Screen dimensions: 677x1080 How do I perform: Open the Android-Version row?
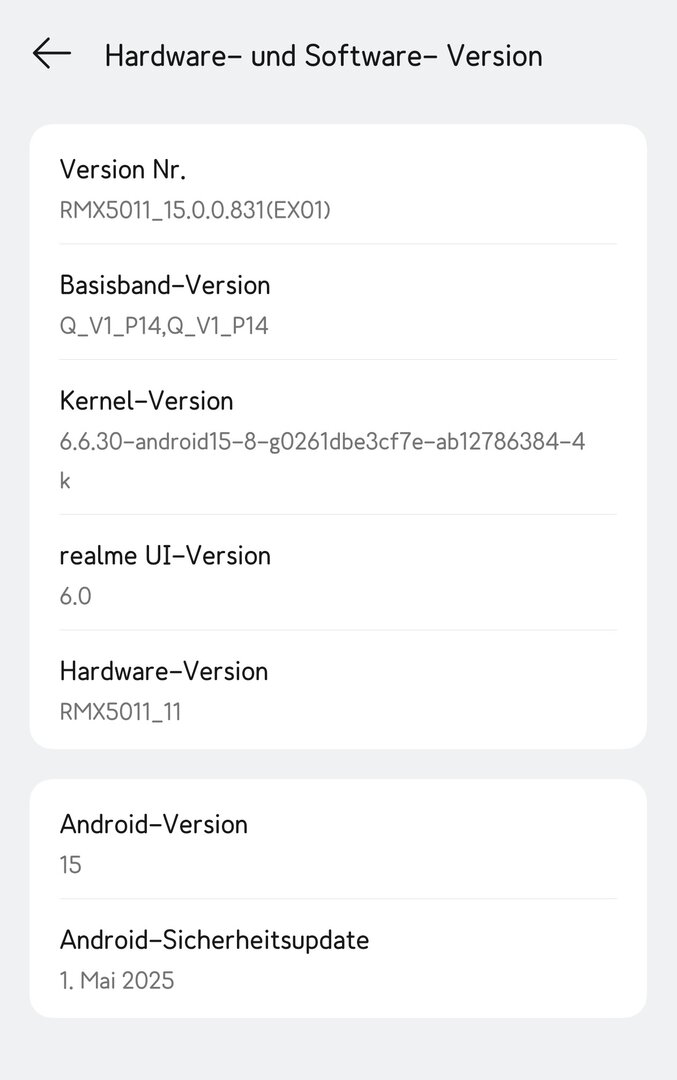(x=338, y=840)
